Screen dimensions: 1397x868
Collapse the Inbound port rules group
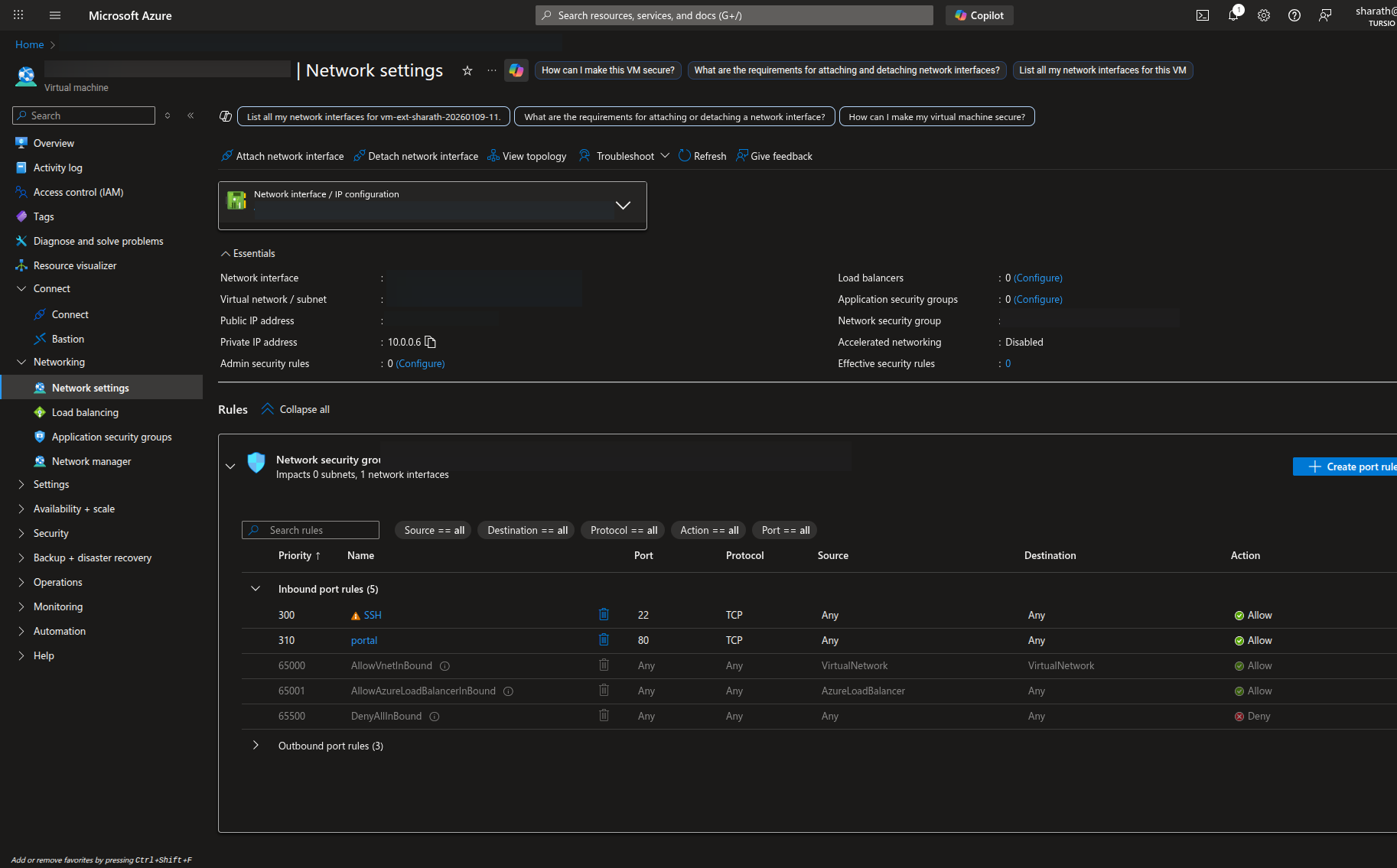(x=256, y=589)
